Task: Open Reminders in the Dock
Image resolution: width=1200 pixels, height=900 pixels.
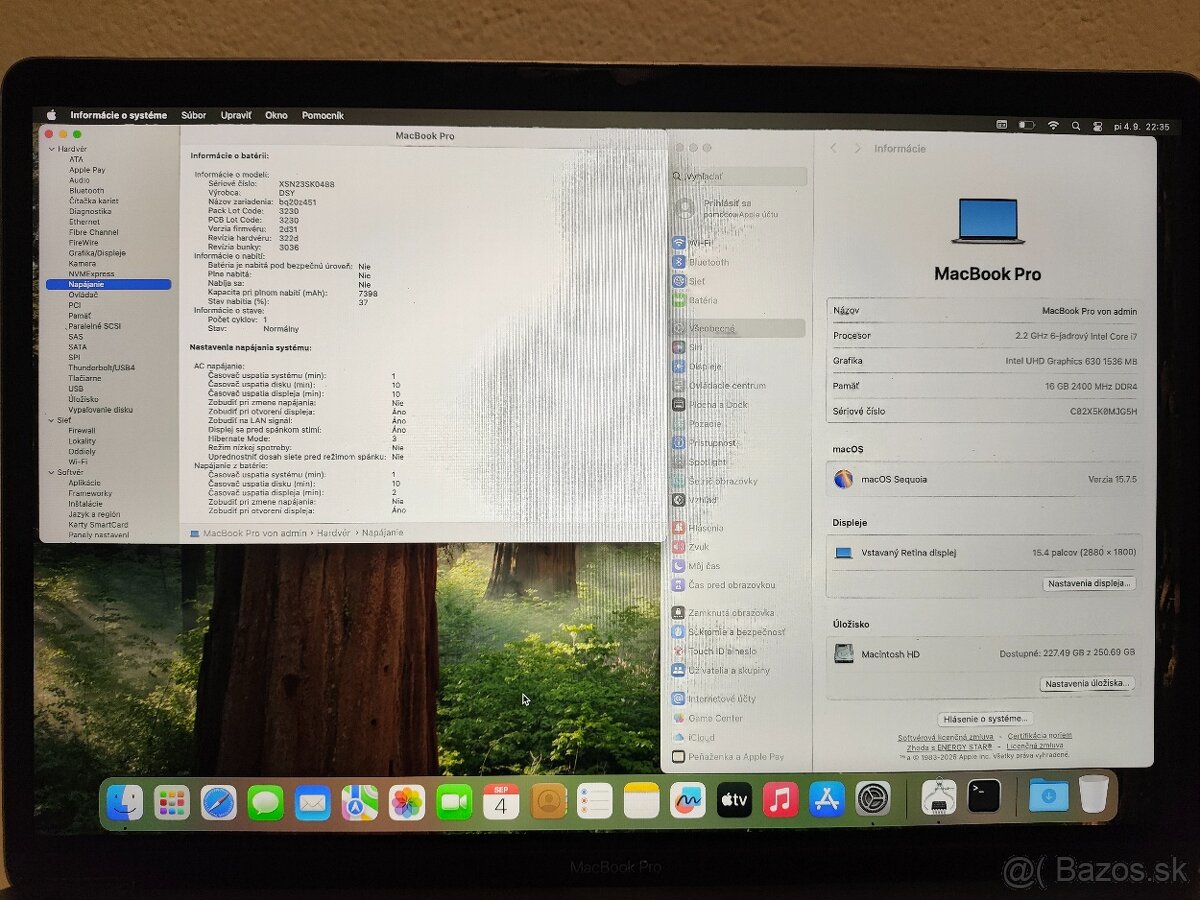Action: (x=595, y=802)
